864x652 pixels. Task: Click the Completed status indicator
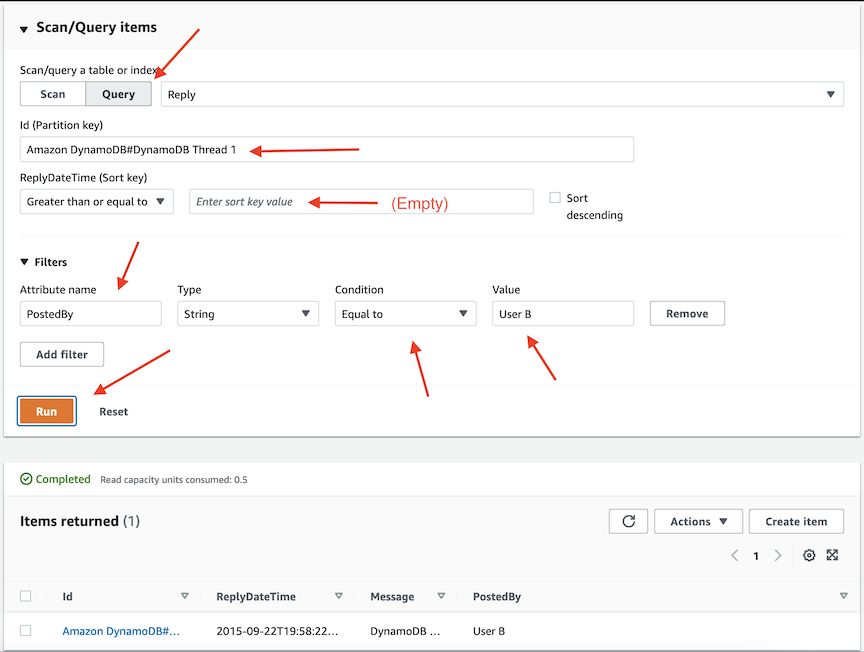(55, 479)
